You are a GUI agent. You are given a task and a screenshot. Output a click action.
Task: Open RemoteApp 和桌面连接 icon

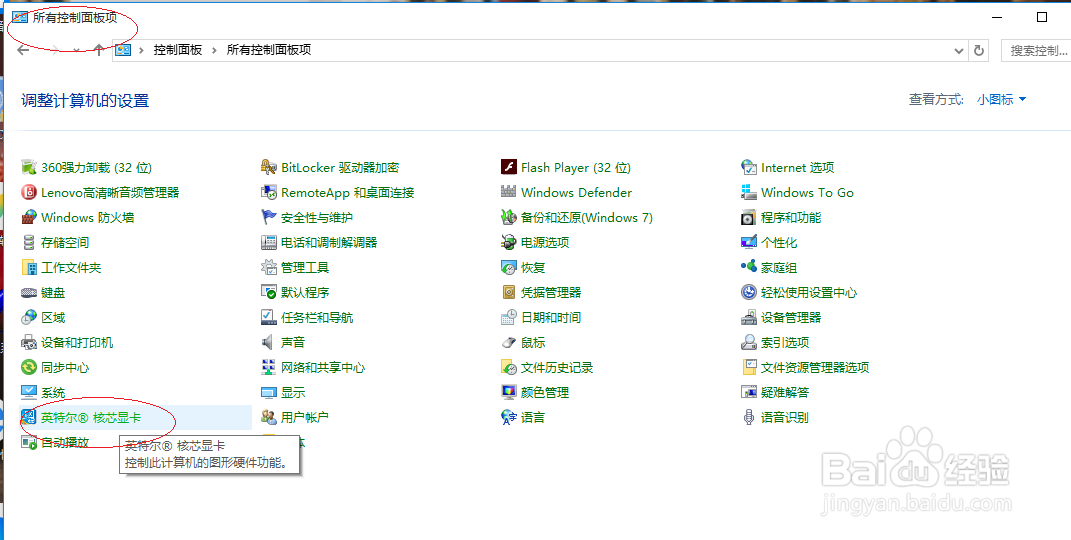click(268, 193)
